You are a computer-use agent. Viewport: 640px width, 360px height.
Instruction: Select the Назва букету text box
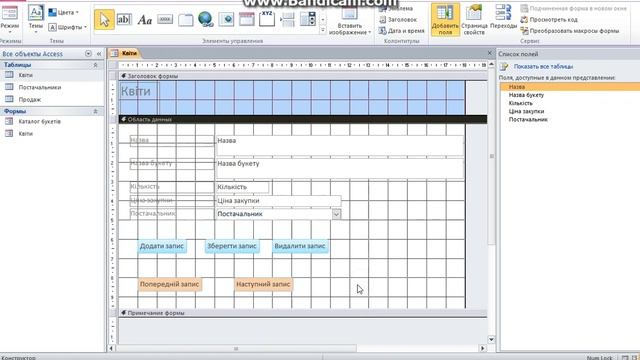click(x=340, y=169)
